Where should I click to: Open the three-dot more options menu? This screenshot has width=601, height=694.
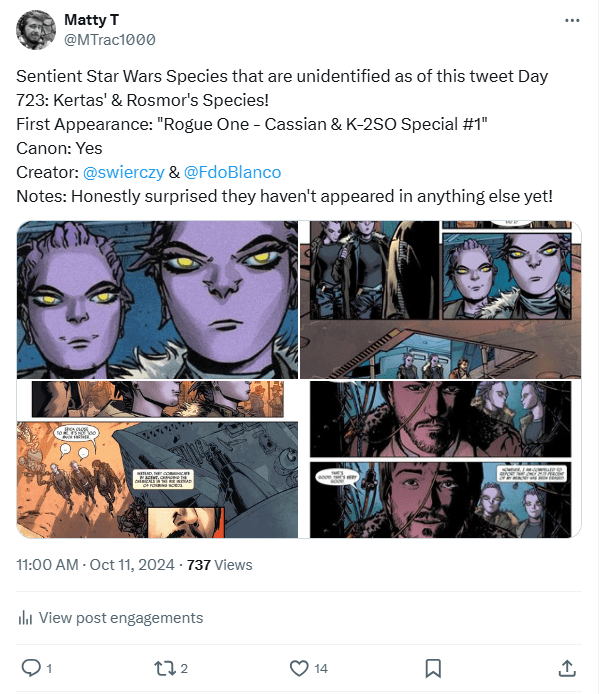[572, 20]
